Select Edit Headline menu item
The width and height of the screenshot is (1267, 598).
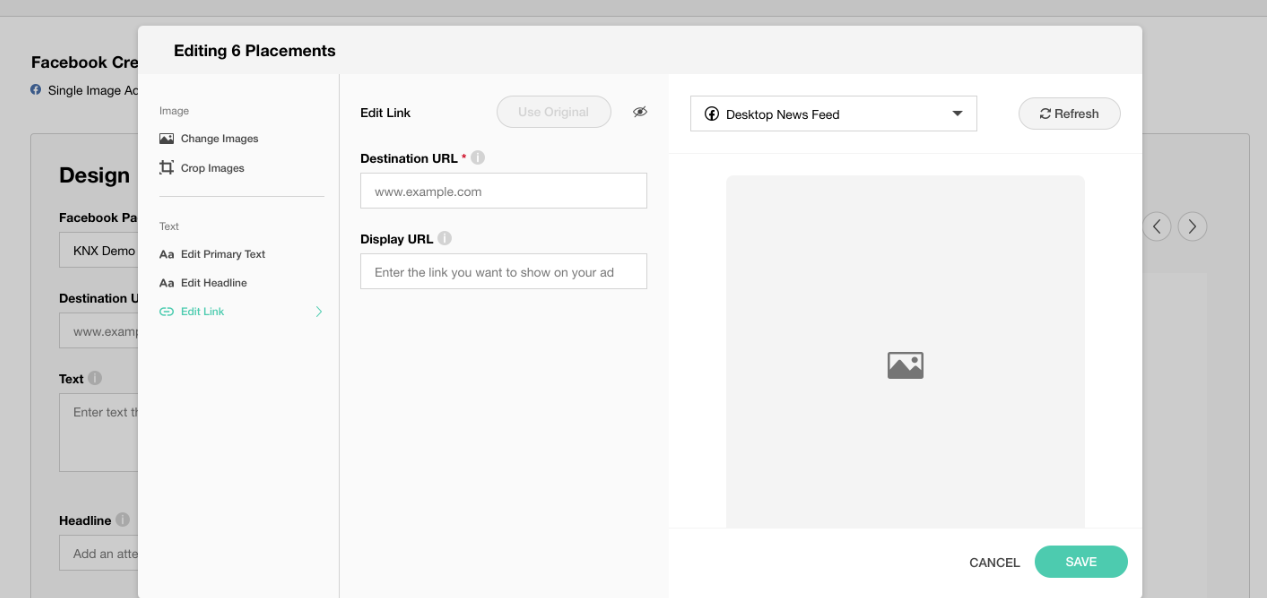point(213,283)
